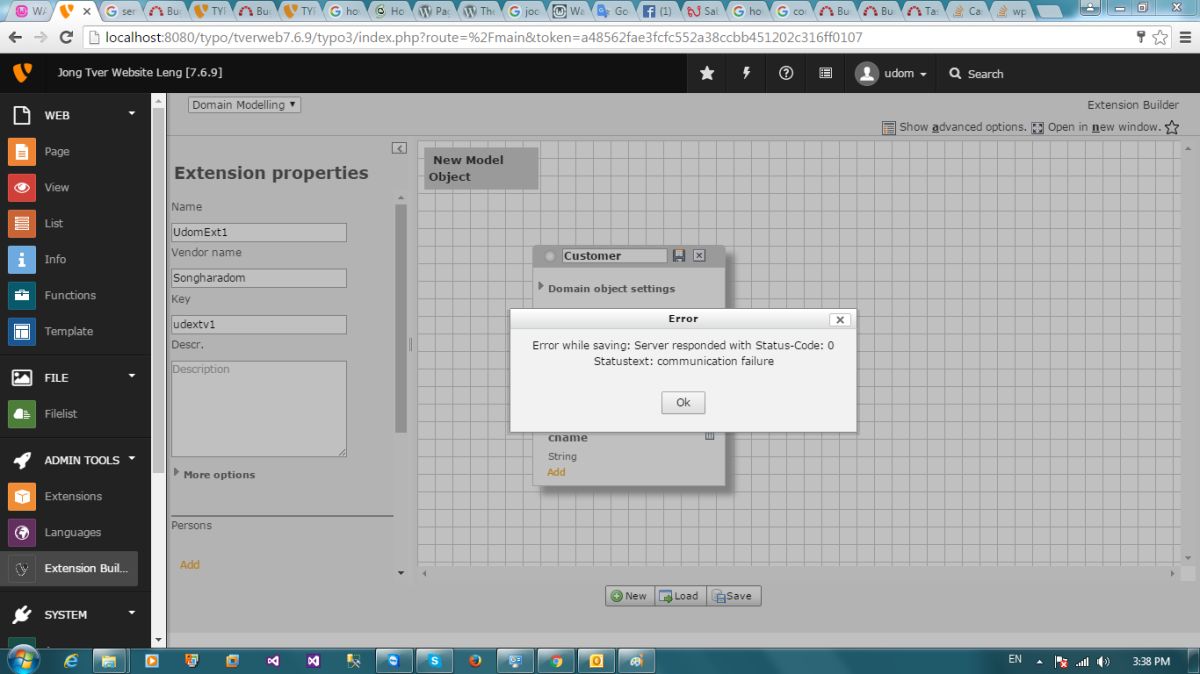Click the Vendor name input field
This screenshot has width=1200, height=674.
259,278
